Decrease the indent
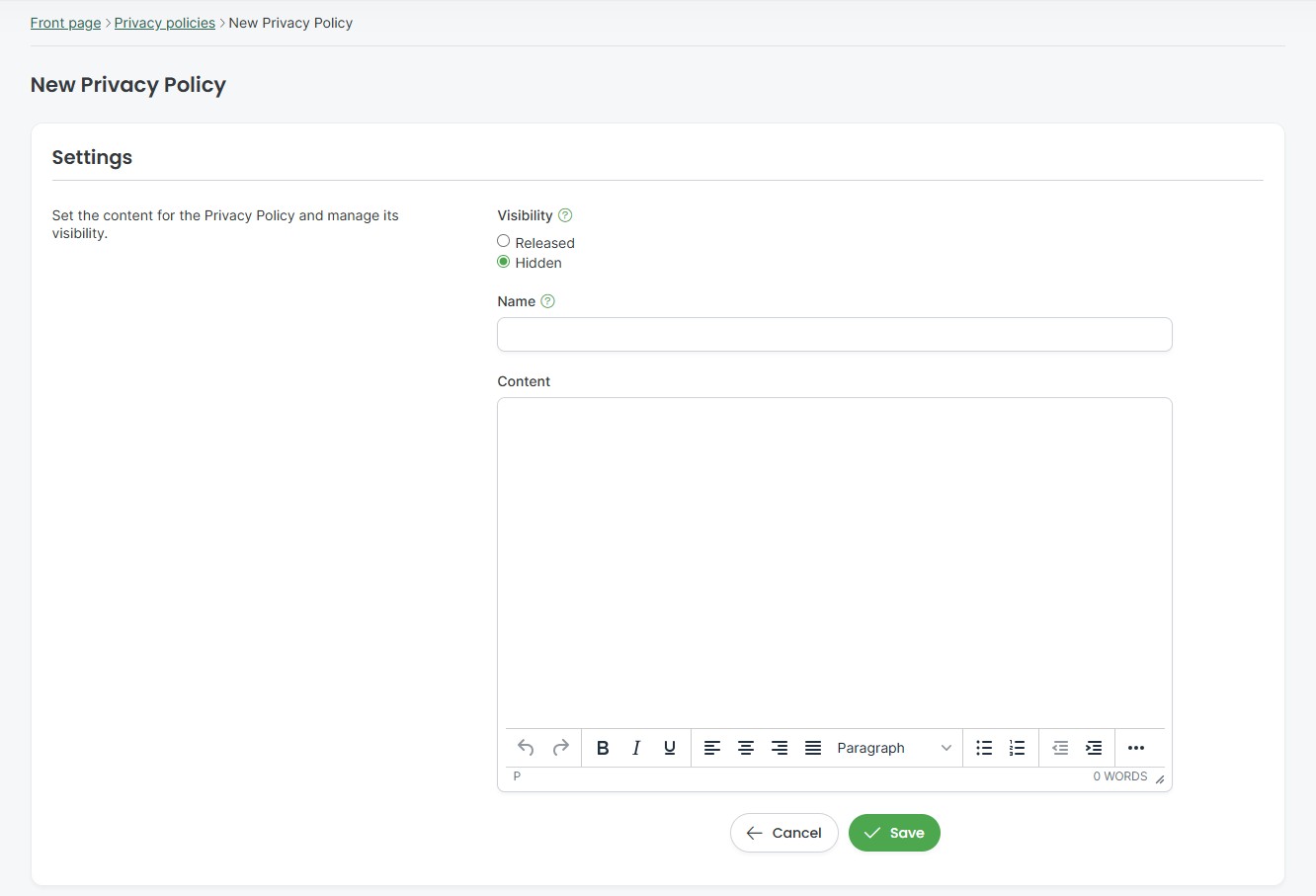This screenshot has height=896, width=1316. pyautogui.click(x=1060, y=748)
